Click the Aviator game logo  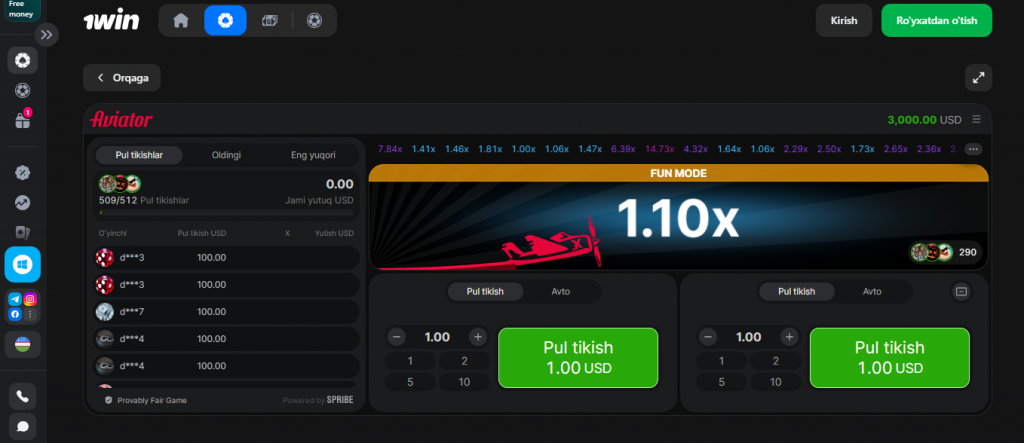121,120
